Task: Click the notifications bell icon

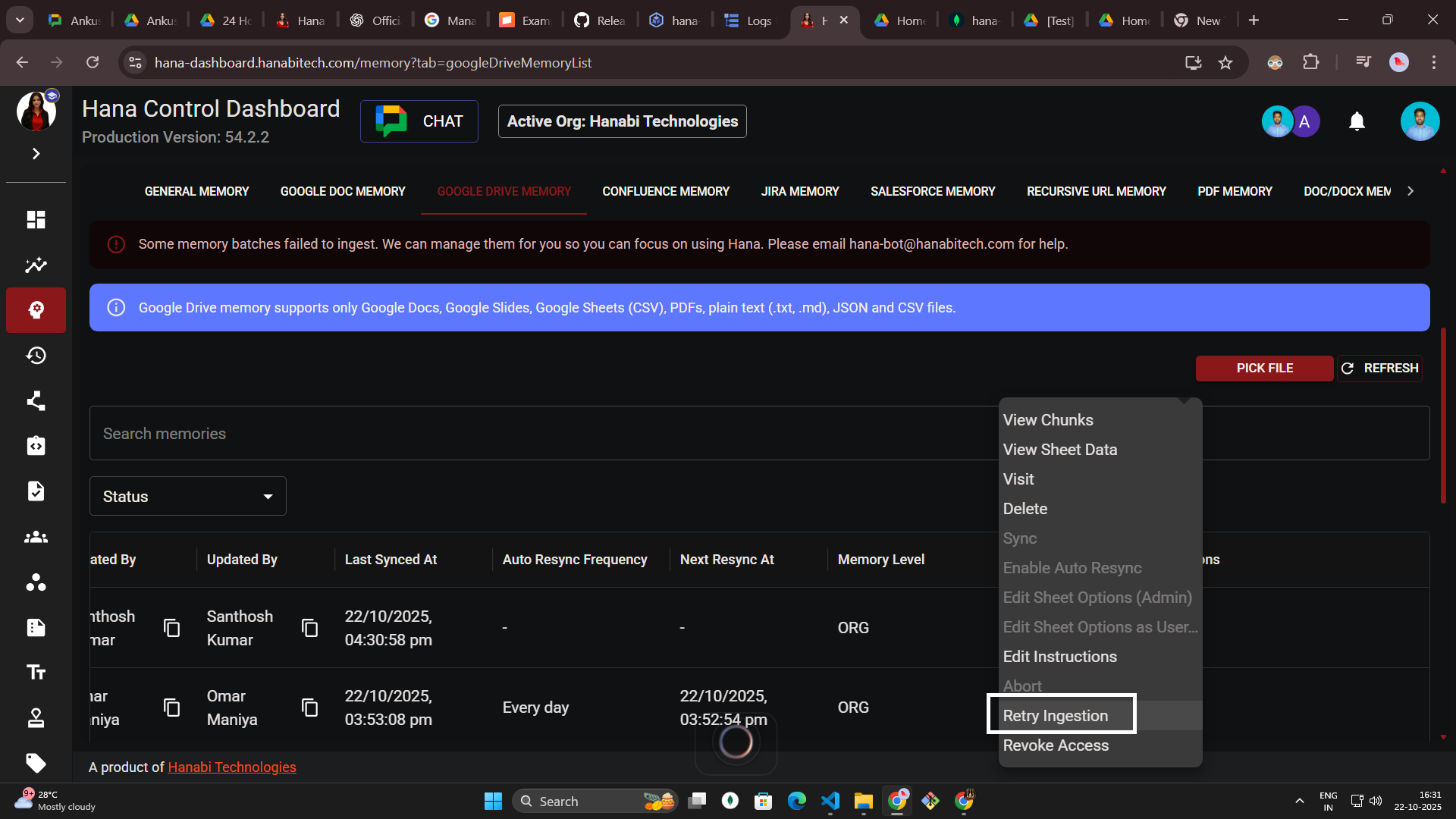Action: coord(1357,121)
